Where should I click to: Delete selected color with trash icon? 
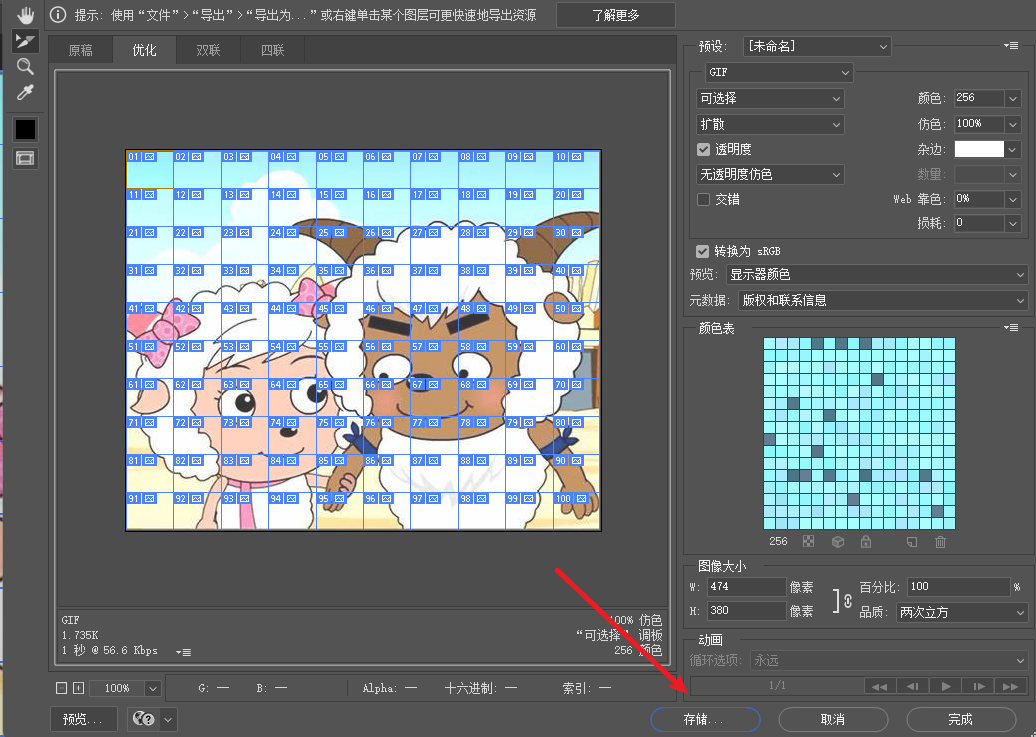click(940, 541)
